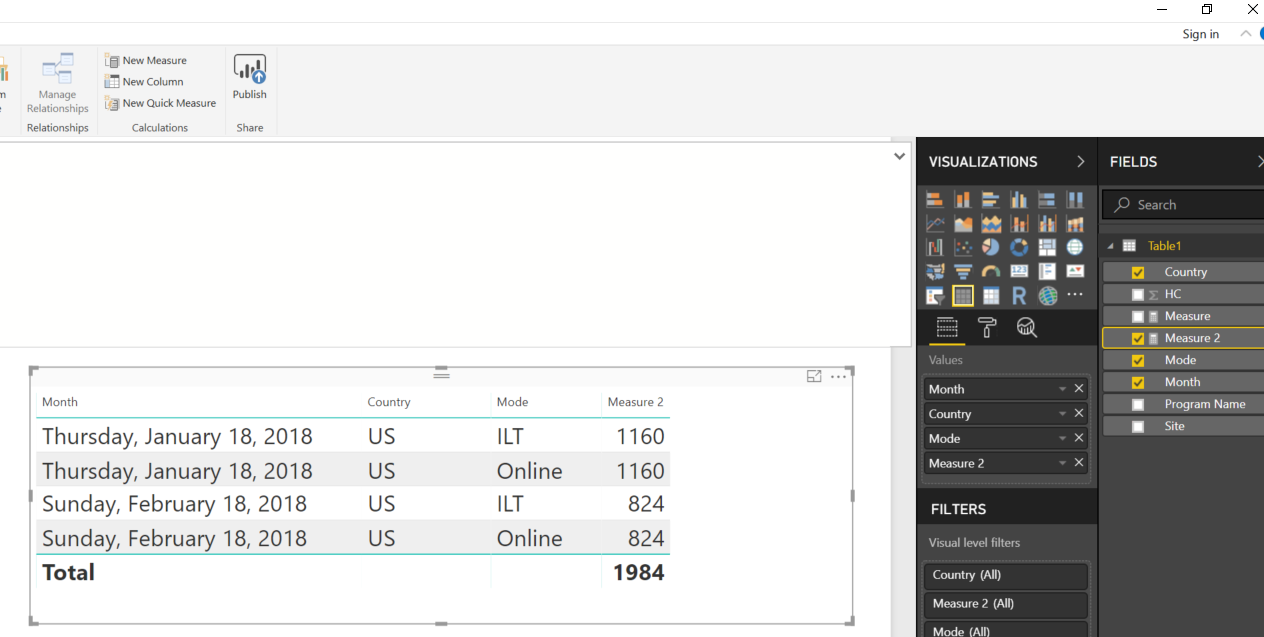Check the HC field checkbox

(x=1138, y=294)
